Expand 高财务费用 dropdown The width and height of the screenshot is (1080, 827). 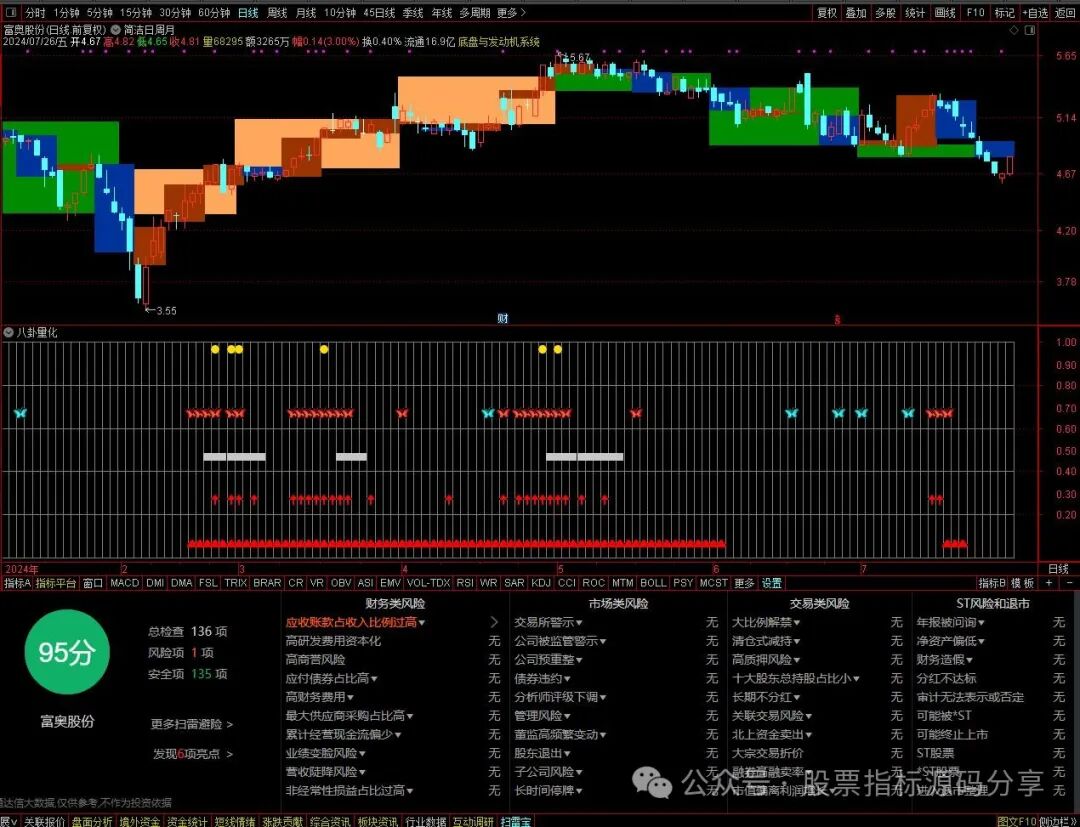[320, 697]
